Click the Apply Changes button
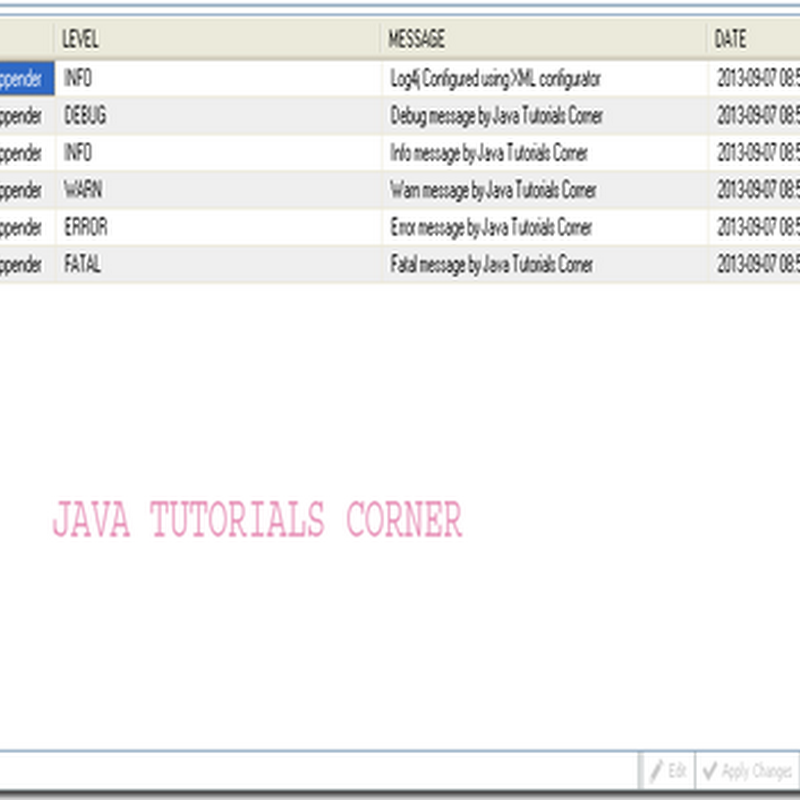800x800 pixels. click(747, 770)
